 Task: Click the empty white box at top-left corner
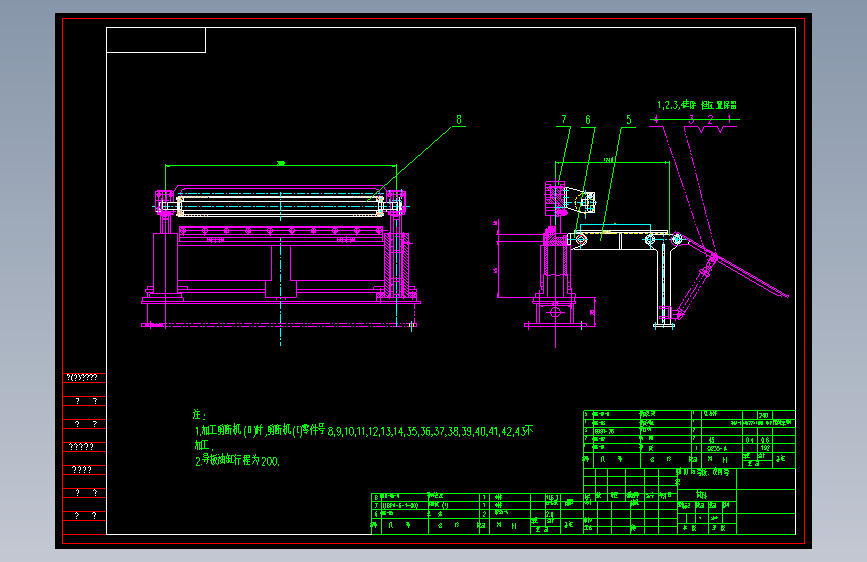(x=156, y=40)
